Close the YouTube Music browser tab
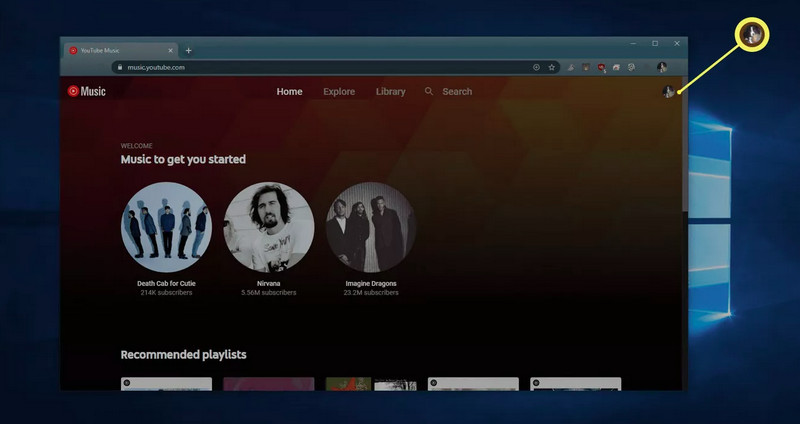Screen dimensions: 800x424 [x=170, y=51]
